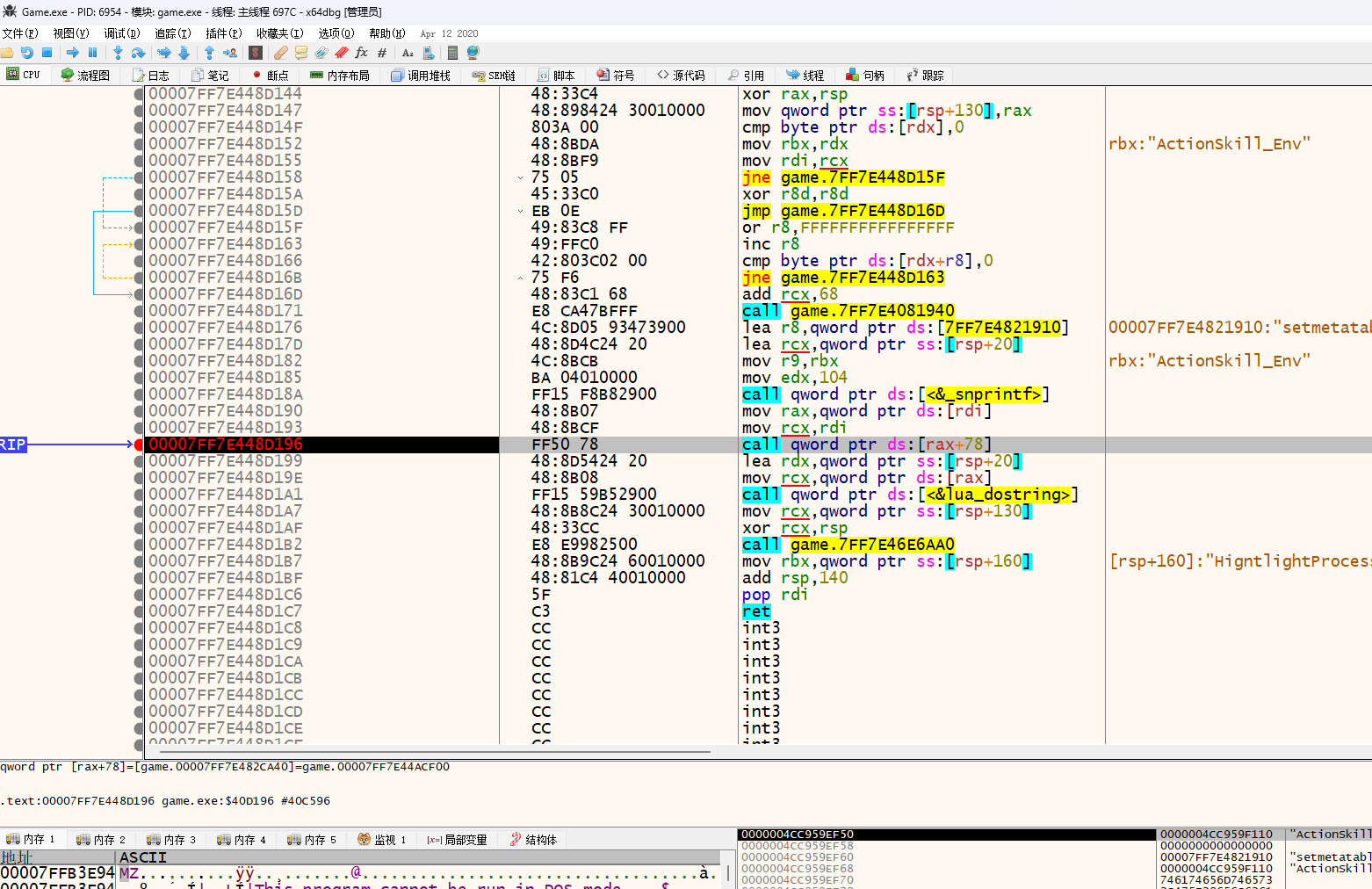Click the execute-till-return up arrow icon
Viewport: 1372px width, 889px height.
(209, 54)
